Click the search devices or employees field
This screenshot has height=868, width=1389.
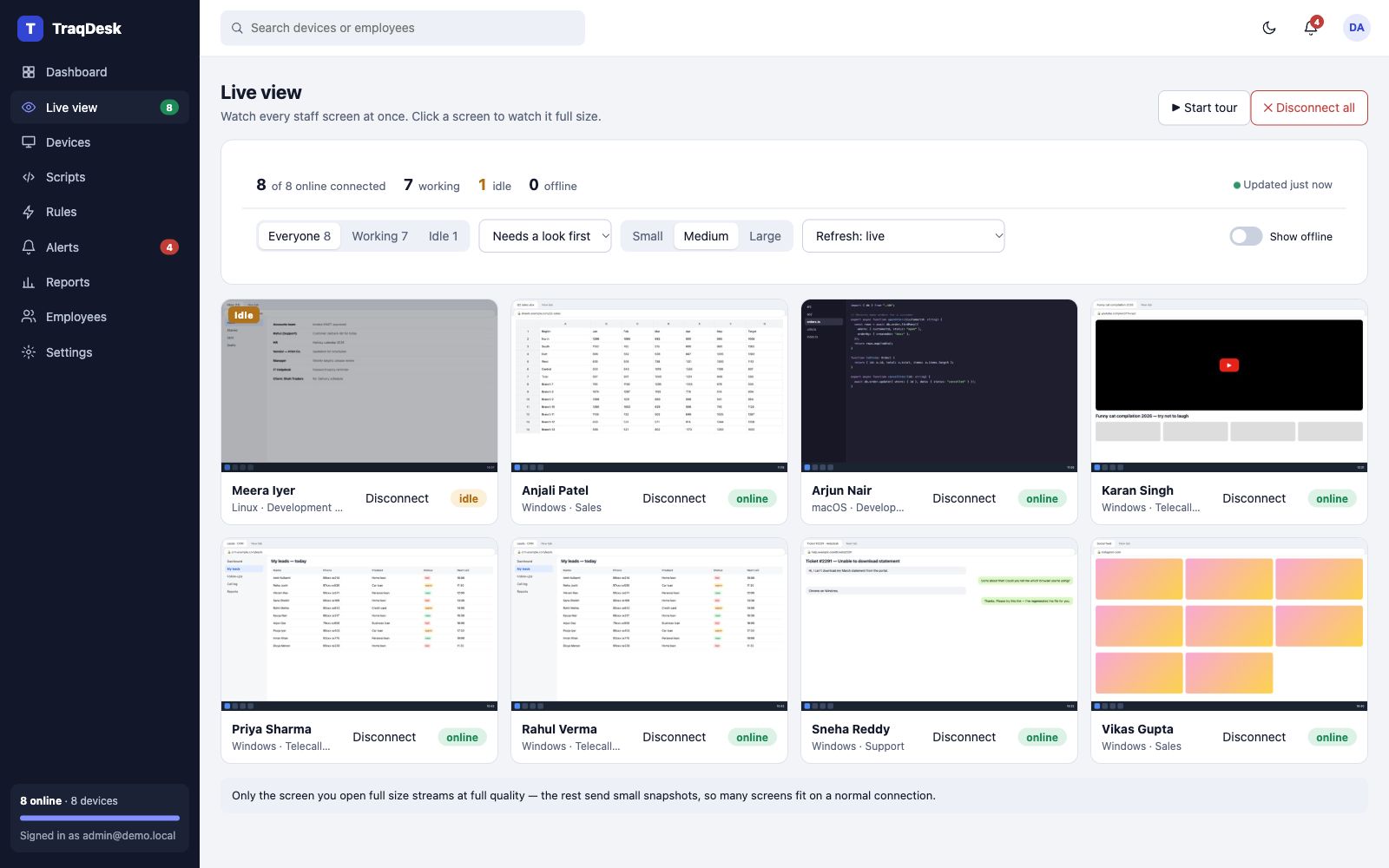(x=403, y=28)
